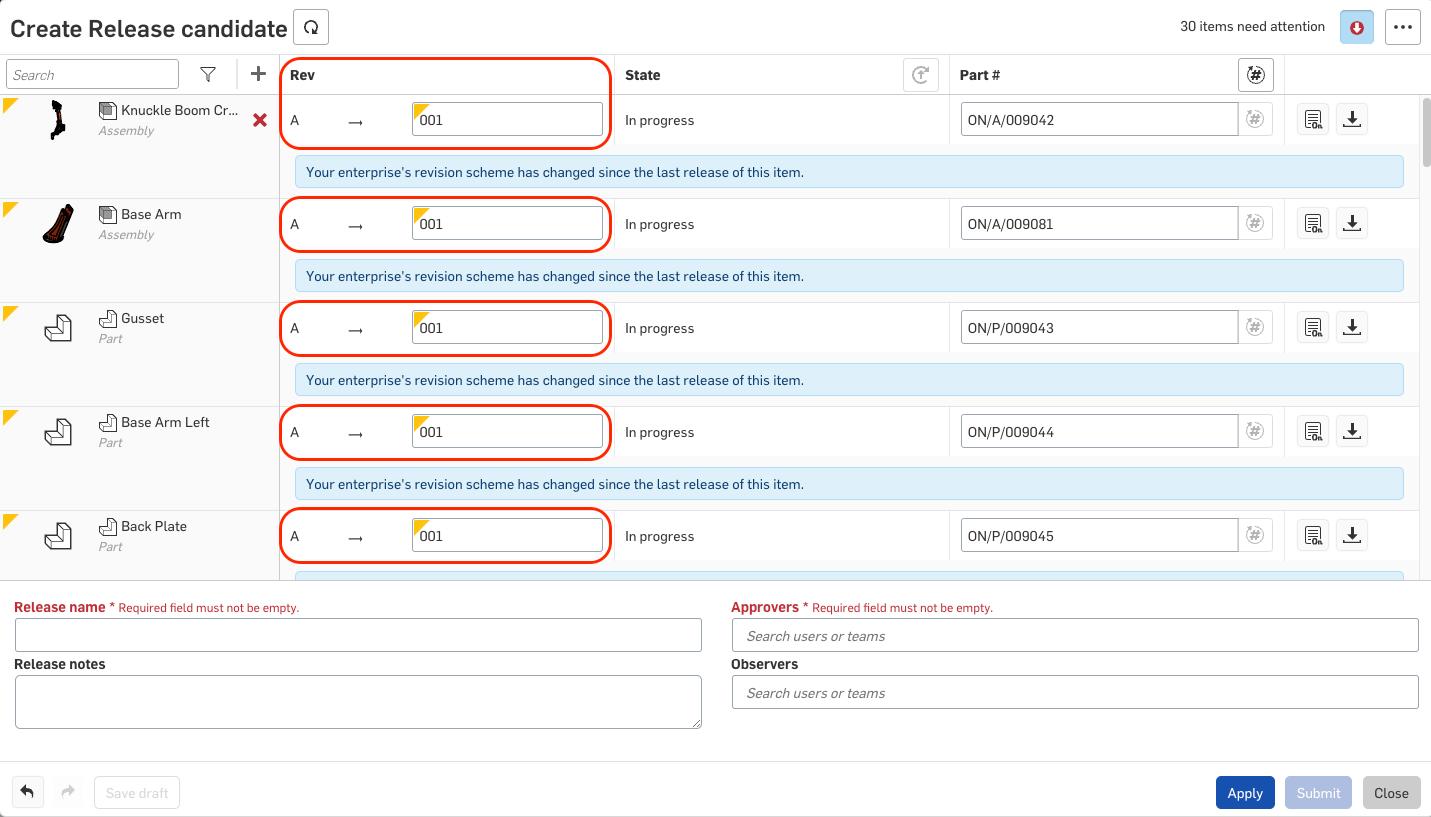1431x817 pixels.
Task: Open the Observers search users field
Action: click(1075, 692)
